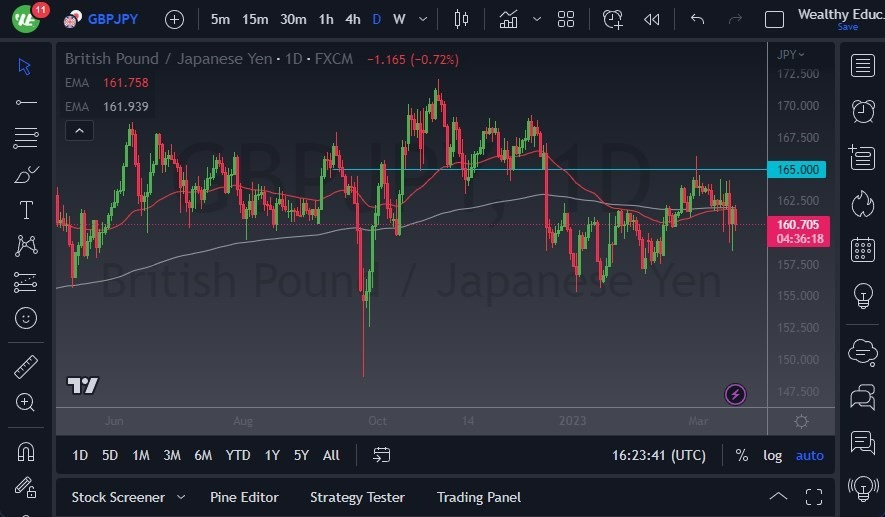885x517 pixels.
Task: Switch to the 30m timeframe
Action: point(293,20)
